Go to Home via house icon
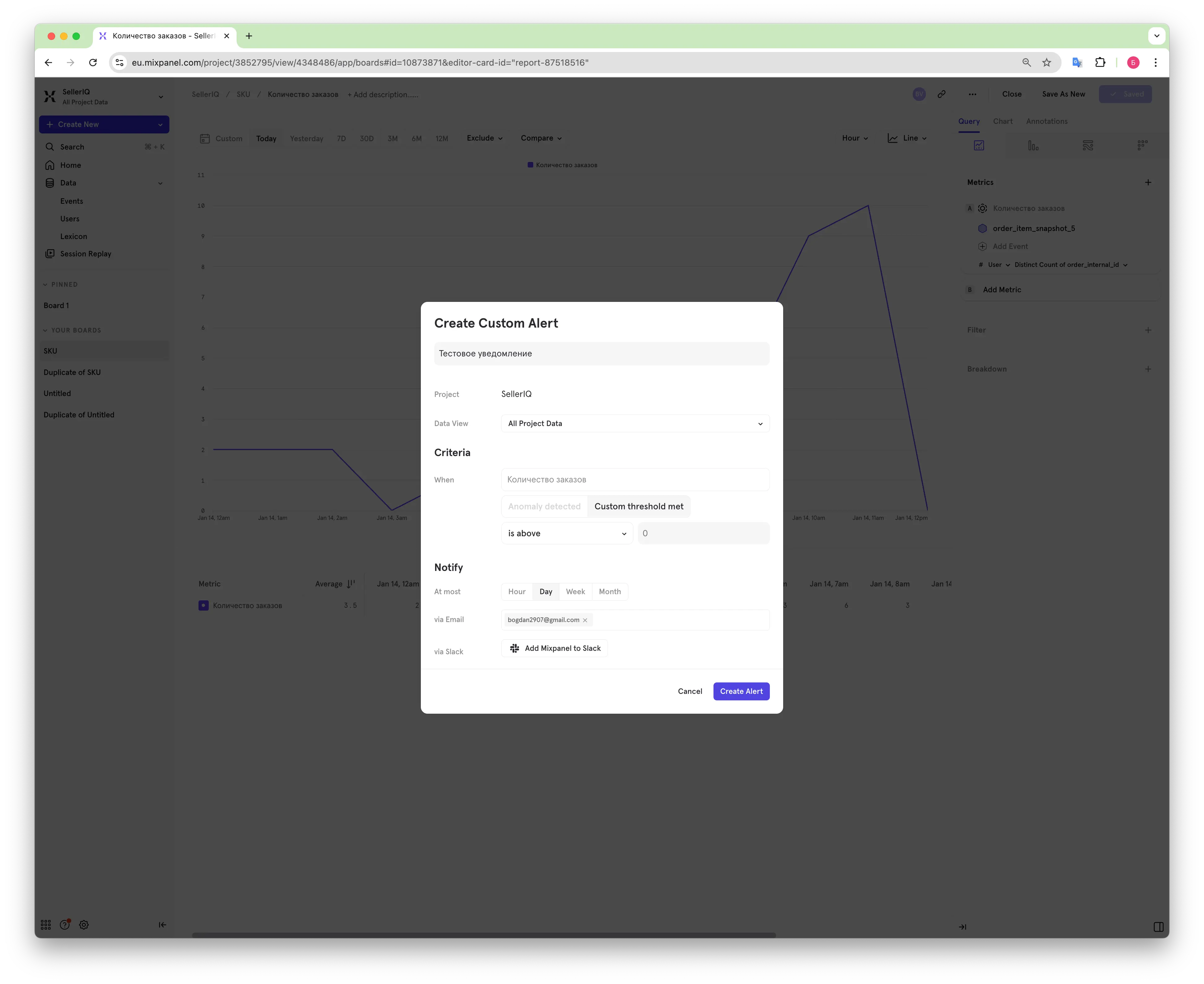1204x984 pixels. [x=50, y=165]
